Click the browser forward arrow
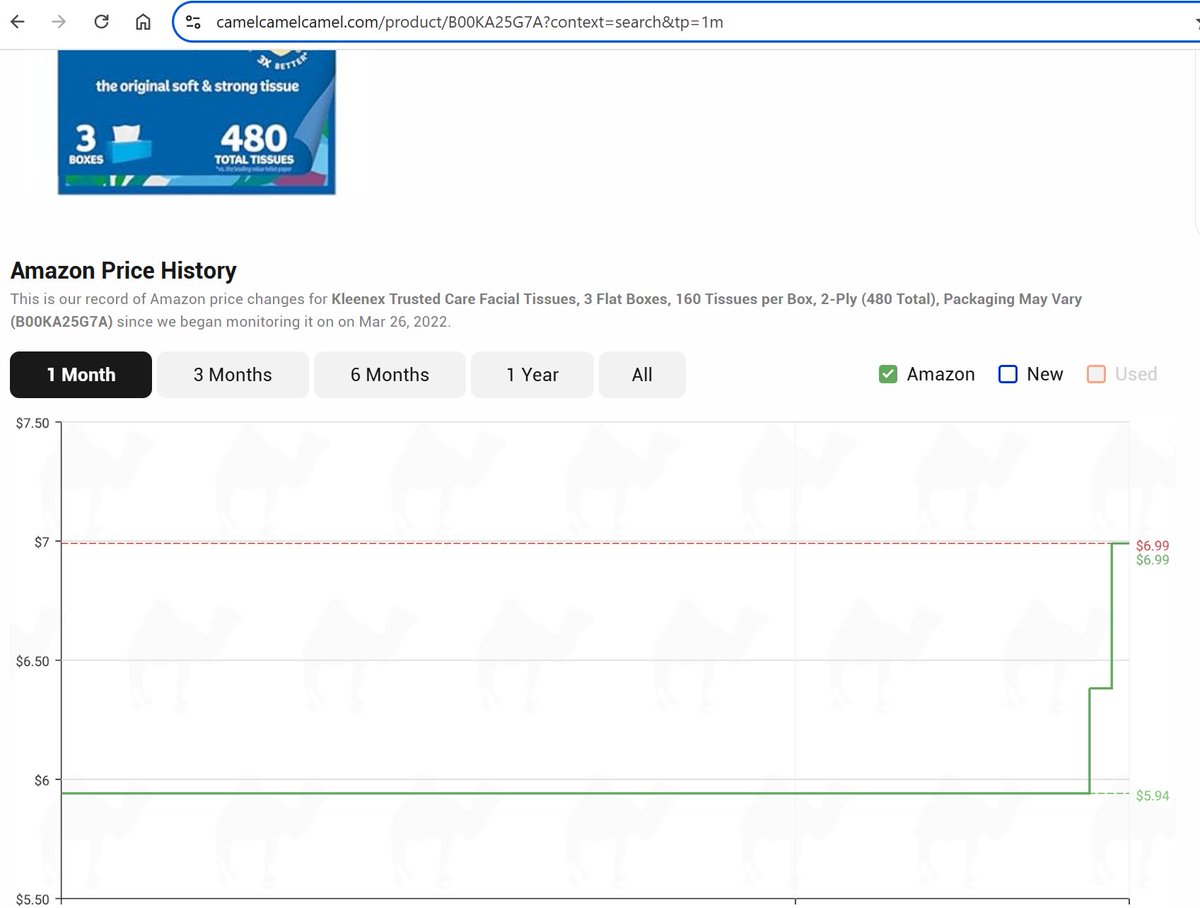 pos(59,22)
